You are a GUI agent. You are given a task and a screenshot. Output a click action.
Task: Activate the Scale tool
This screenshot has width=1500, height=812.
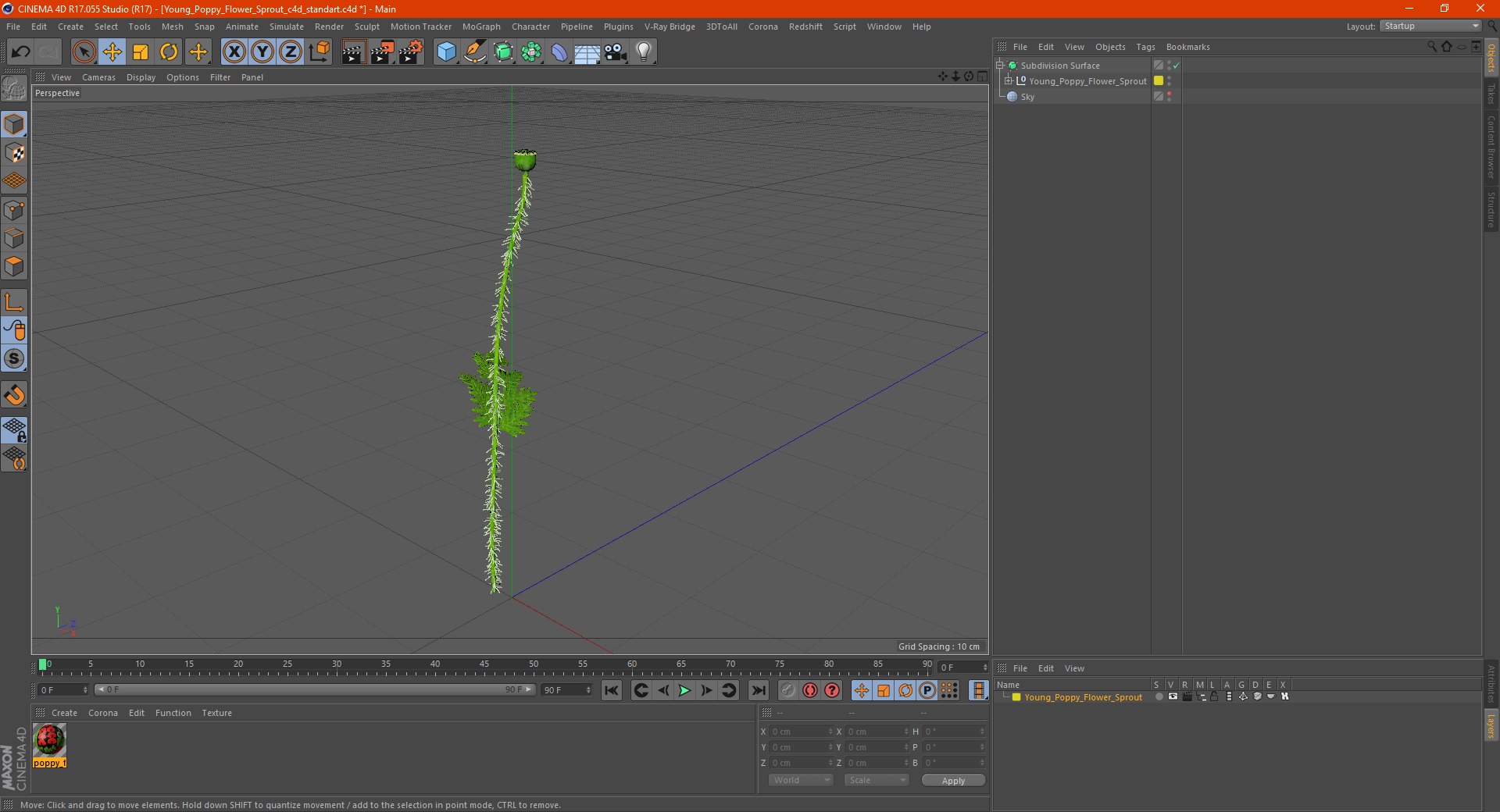[x=141, y=52]
